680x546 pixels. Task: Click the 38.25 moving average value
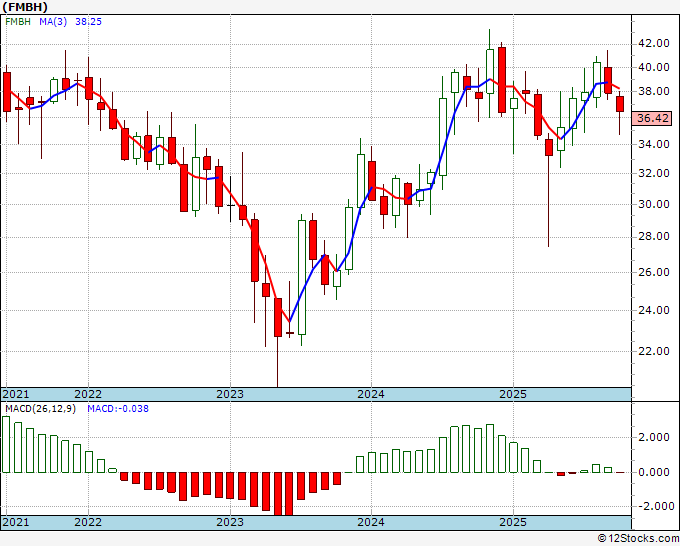(x=92, y=23)
